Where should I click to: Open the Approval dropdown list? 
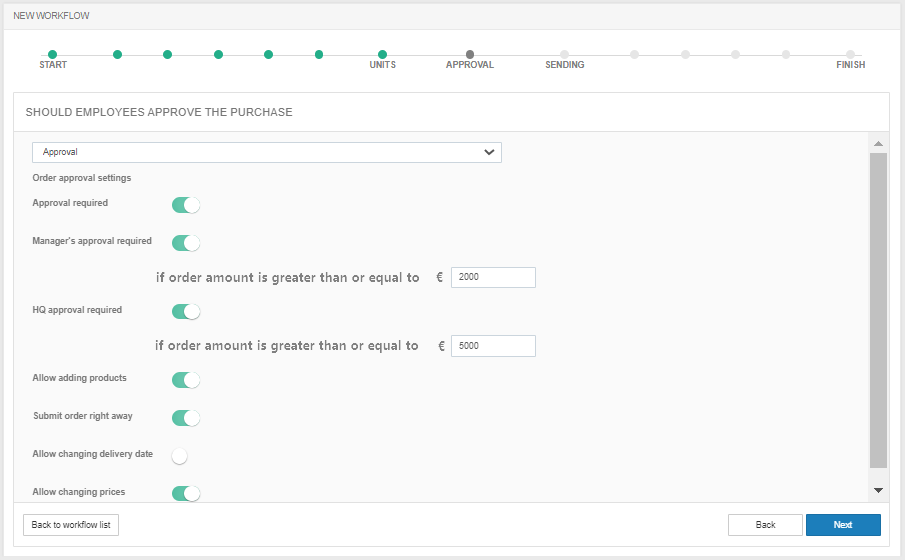(267, 152)
